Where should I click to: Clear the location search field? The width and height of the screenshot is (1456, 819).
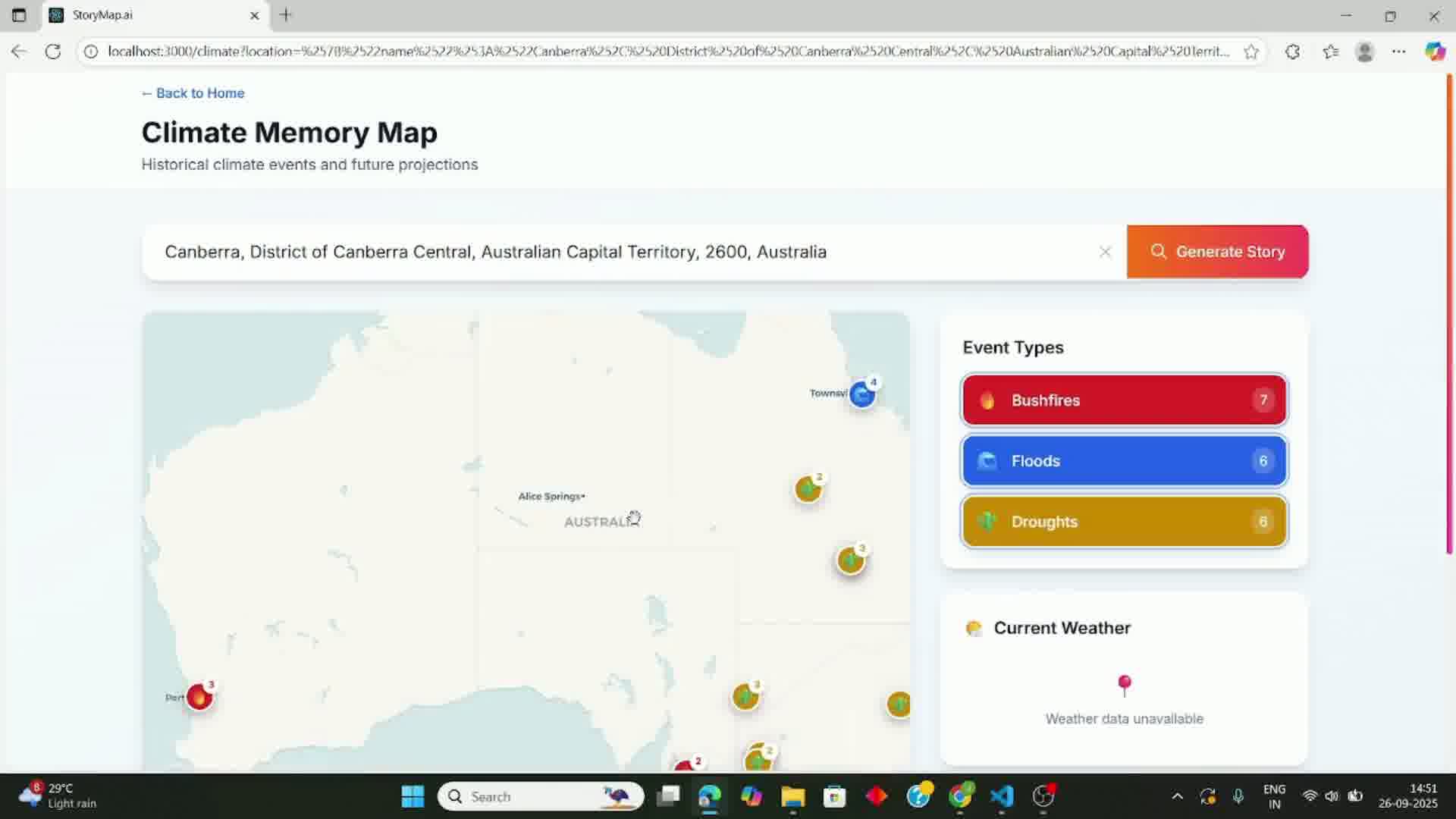point(1105,252)
